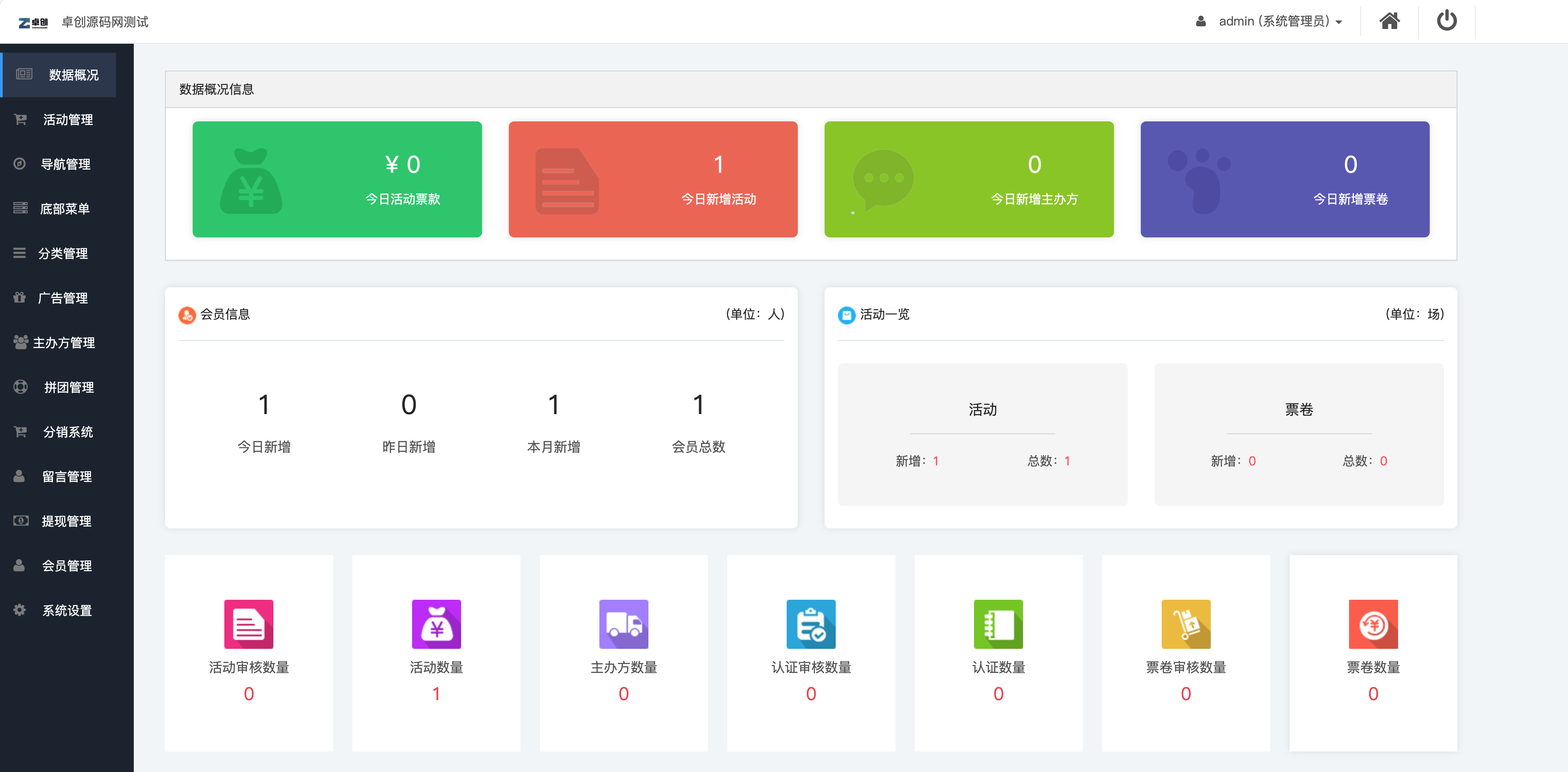Open the admin 系统管理员 user dropdown

1269,21
